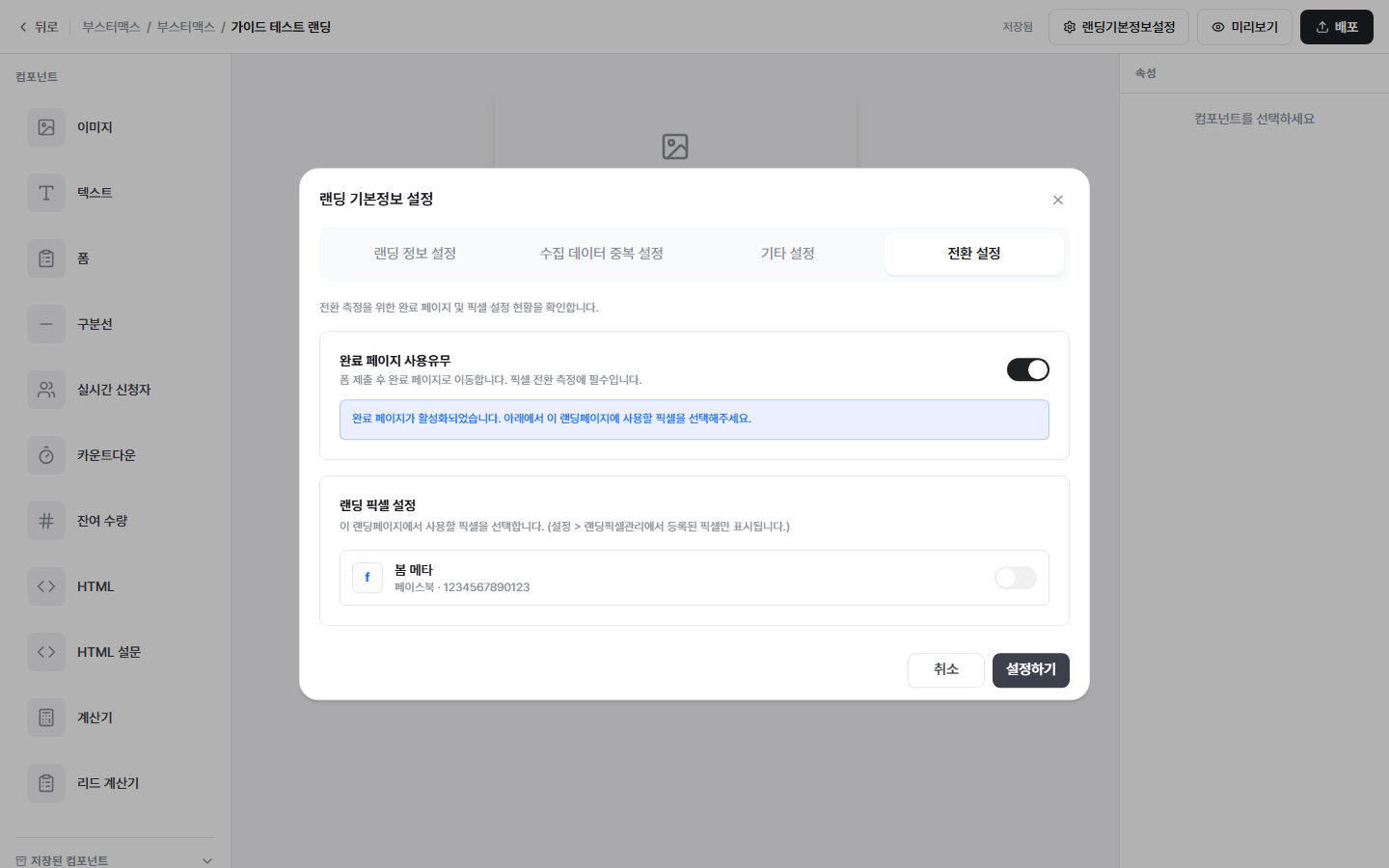Select the 폼 component icon
1389x868 pixels.
(x=46, y=258)
